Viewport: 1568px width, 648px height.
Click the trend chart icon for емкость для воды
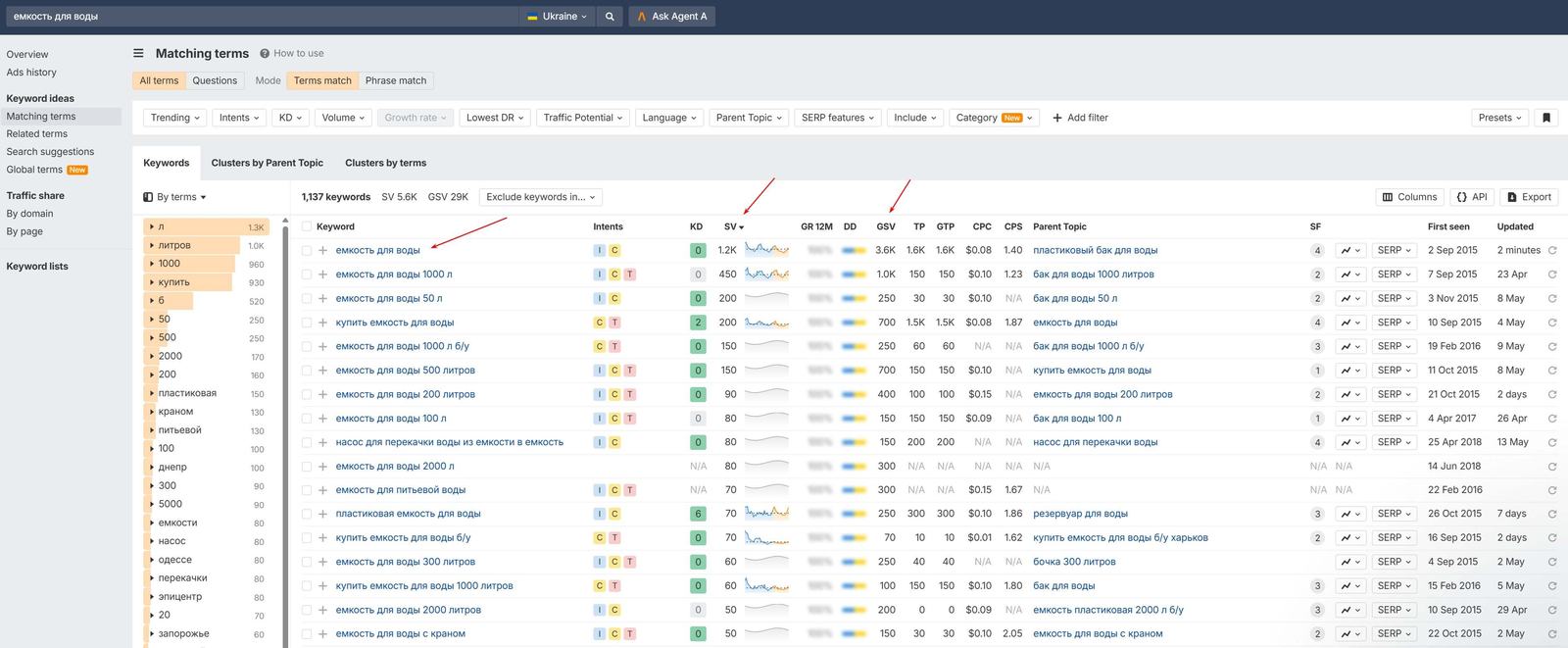(x=1351, y=251)
